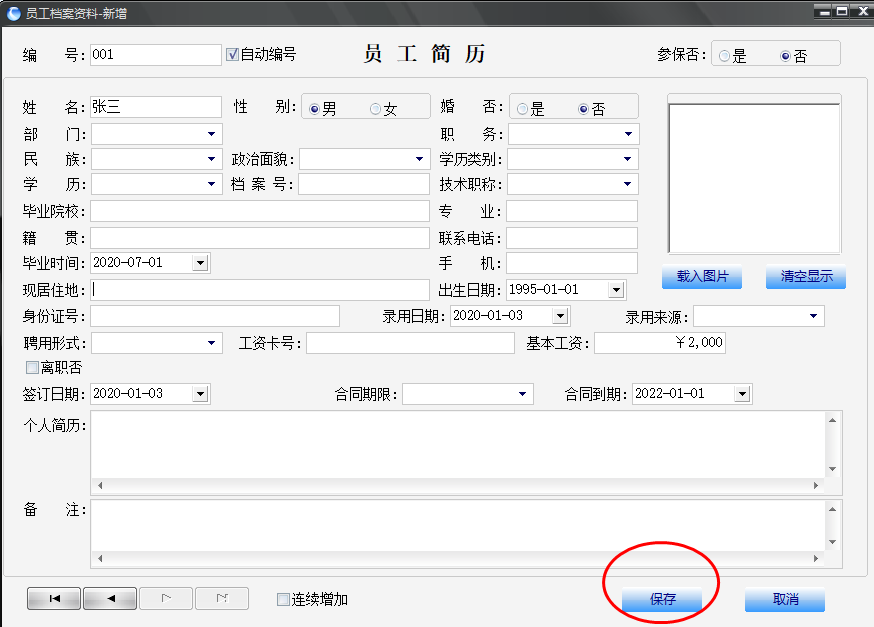The width and height of the screenshot is (874, 627).
Task: Open the 签订日期 date picker
Action: coord(200,394)
